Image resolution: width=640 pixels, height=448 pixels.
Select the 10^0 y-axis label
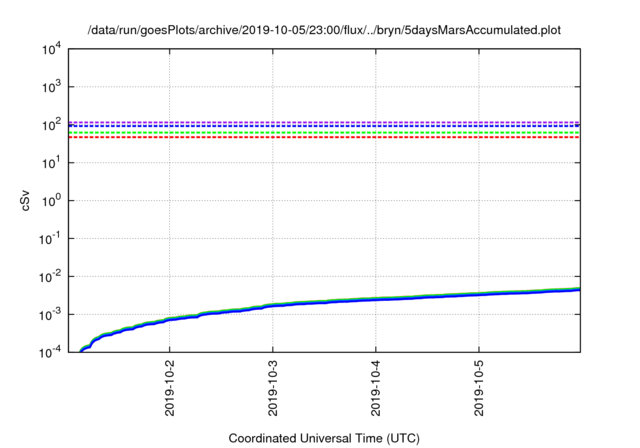tap(52, 200)
